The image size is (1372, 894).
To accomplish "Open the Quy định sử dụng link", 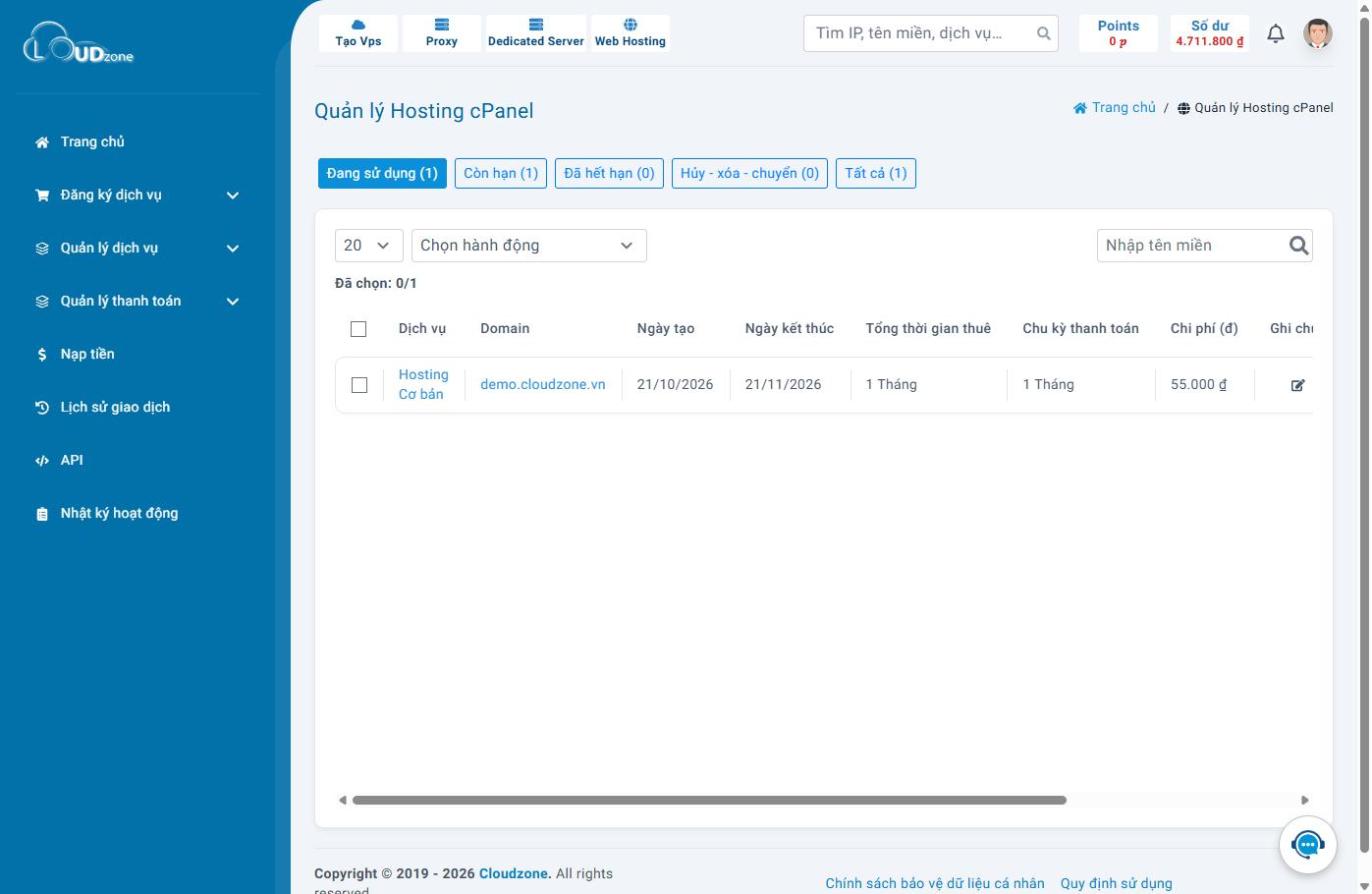I will (1116, 883).
